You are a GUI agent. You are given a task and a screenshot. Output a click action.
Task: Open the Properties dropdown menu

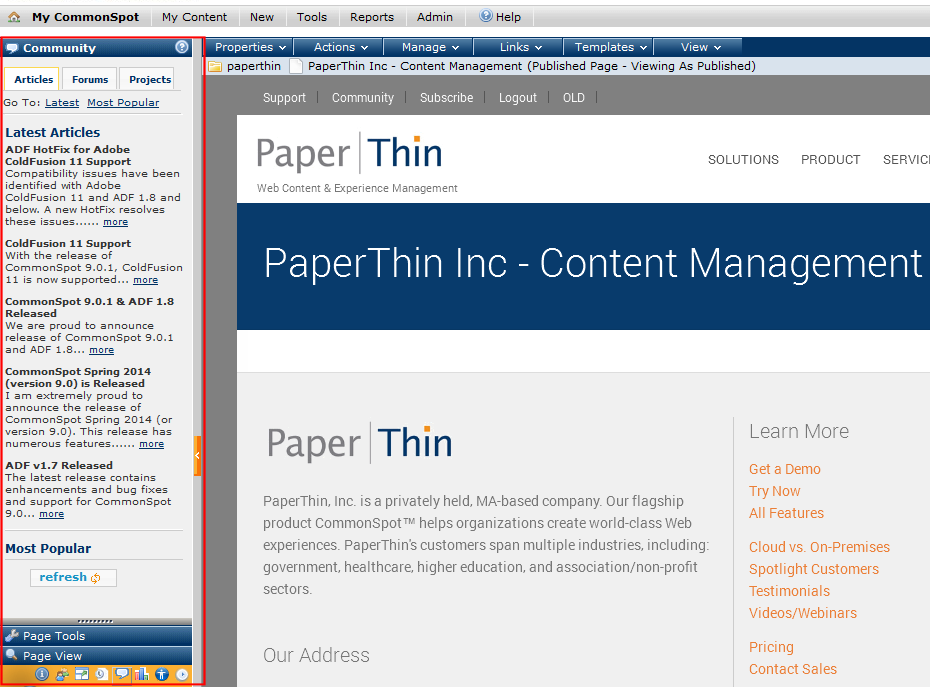click(250, 47)
